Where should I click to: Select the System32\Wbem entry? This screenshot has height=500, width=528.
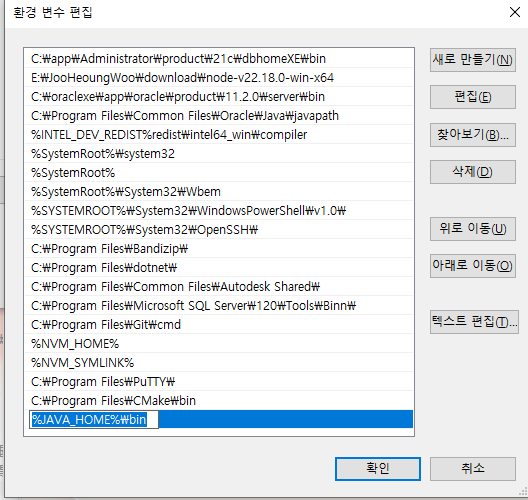pyautogui.click(x=219, y=192)
